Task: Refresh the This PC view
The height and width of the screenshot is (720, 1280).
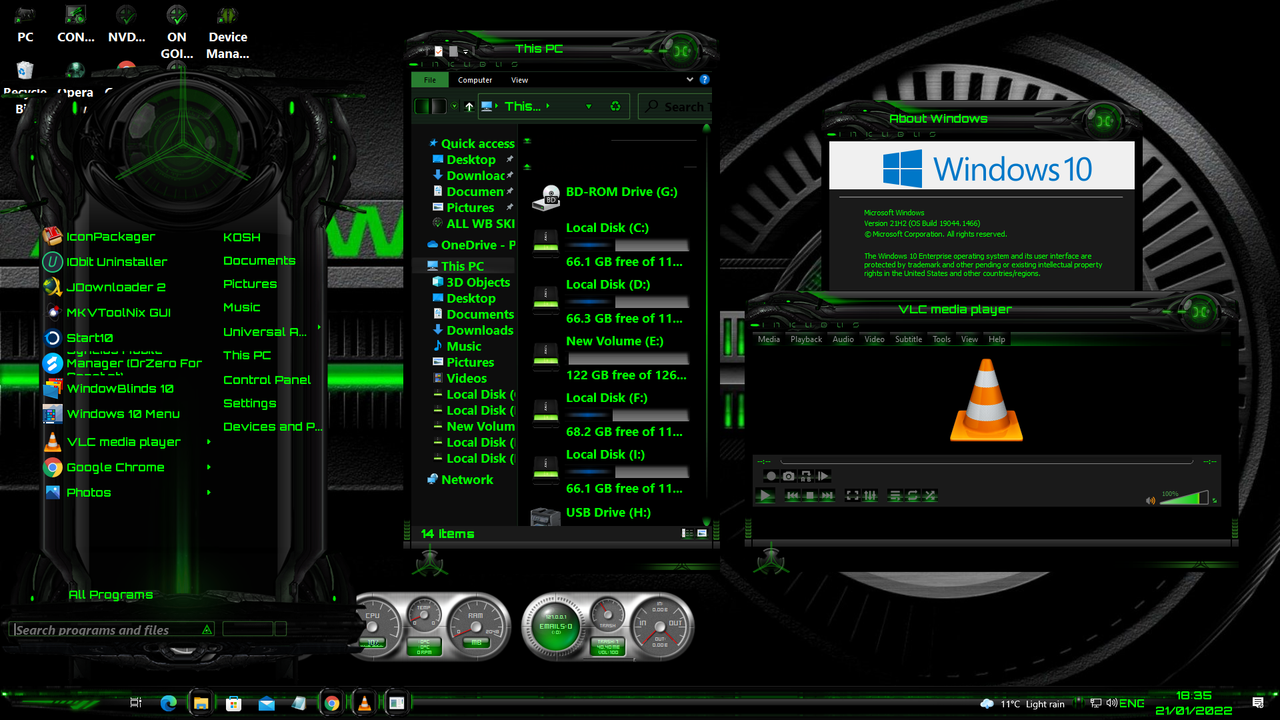Action: pos(615,106)
